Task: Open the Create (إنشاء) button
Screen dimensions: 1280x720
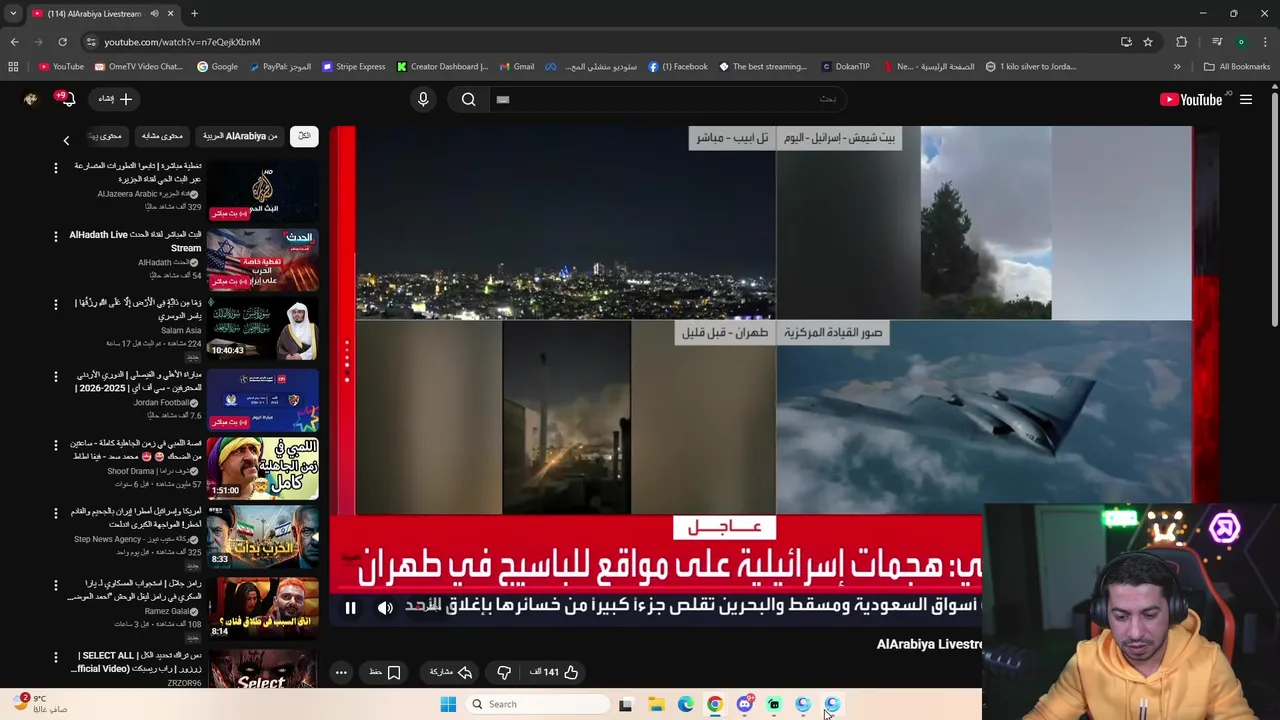Action: [116, 99]
